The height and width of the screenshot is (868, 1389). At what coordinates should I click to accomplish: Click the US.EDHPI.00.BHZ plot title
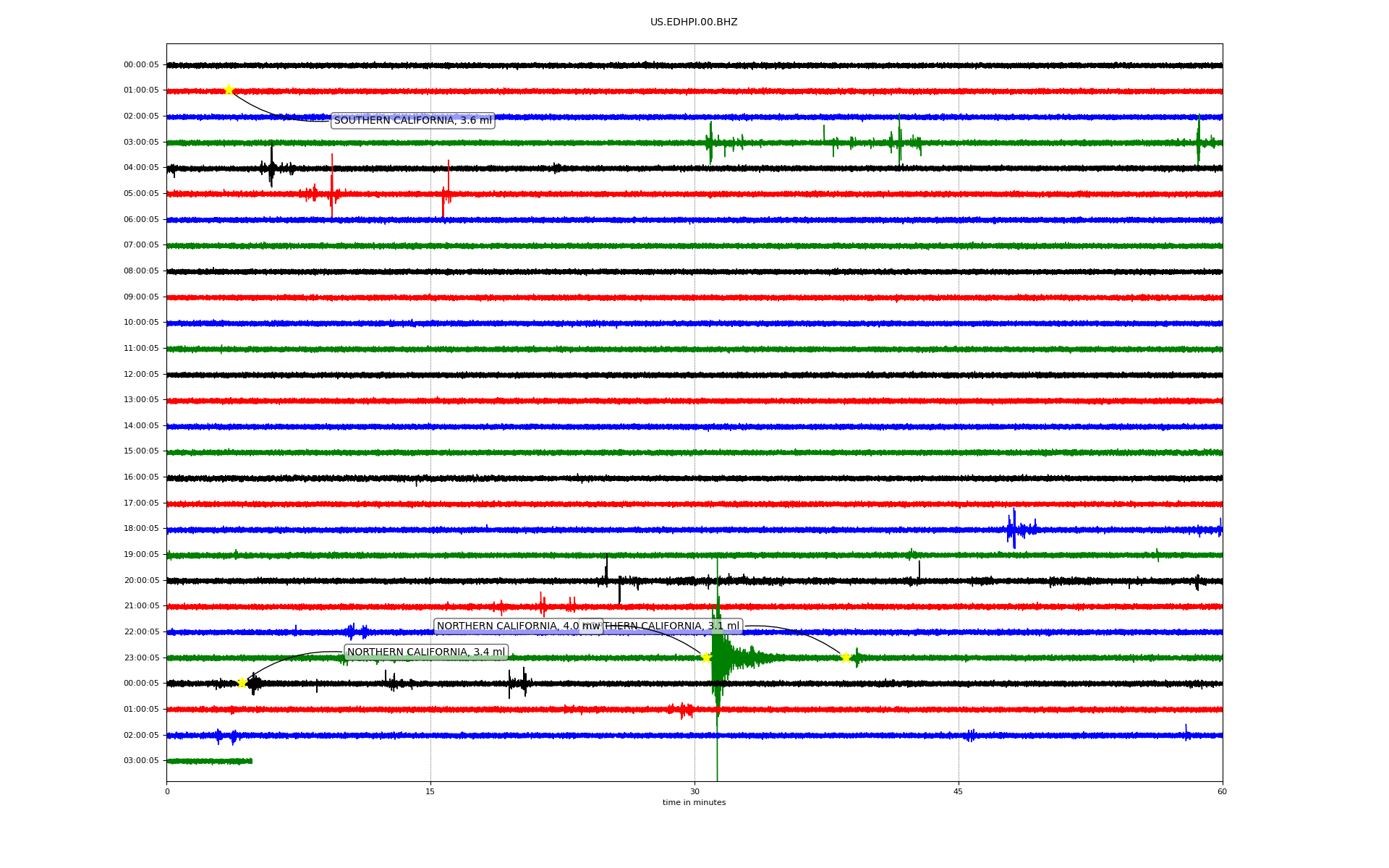[x=694, y=22]
